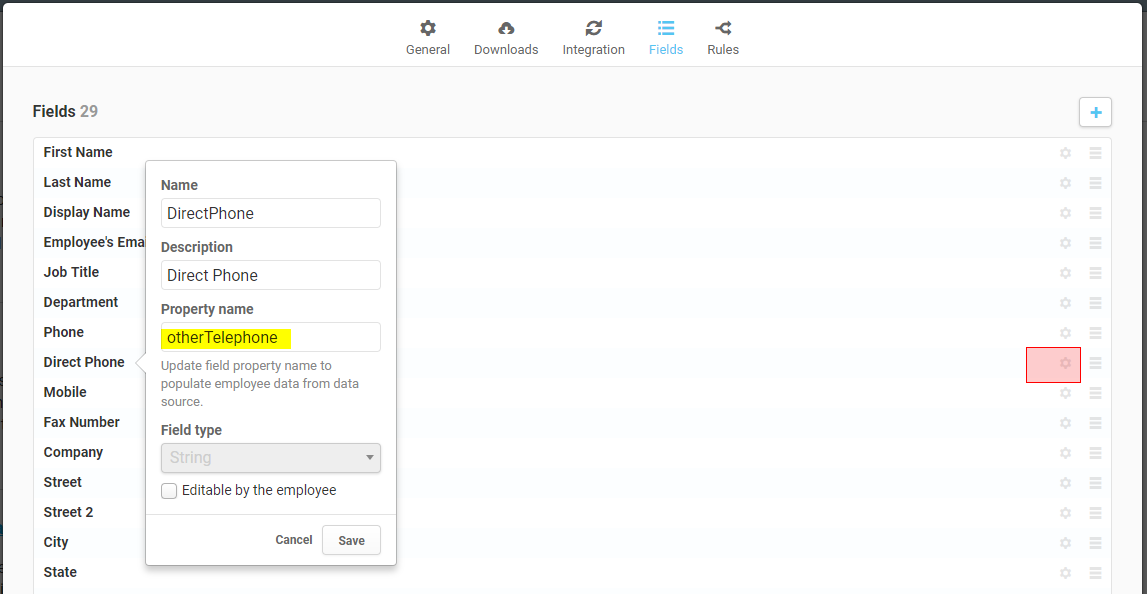Select the State field label
This screenshot has height=594, width=1147.
[x=60, y=572]
